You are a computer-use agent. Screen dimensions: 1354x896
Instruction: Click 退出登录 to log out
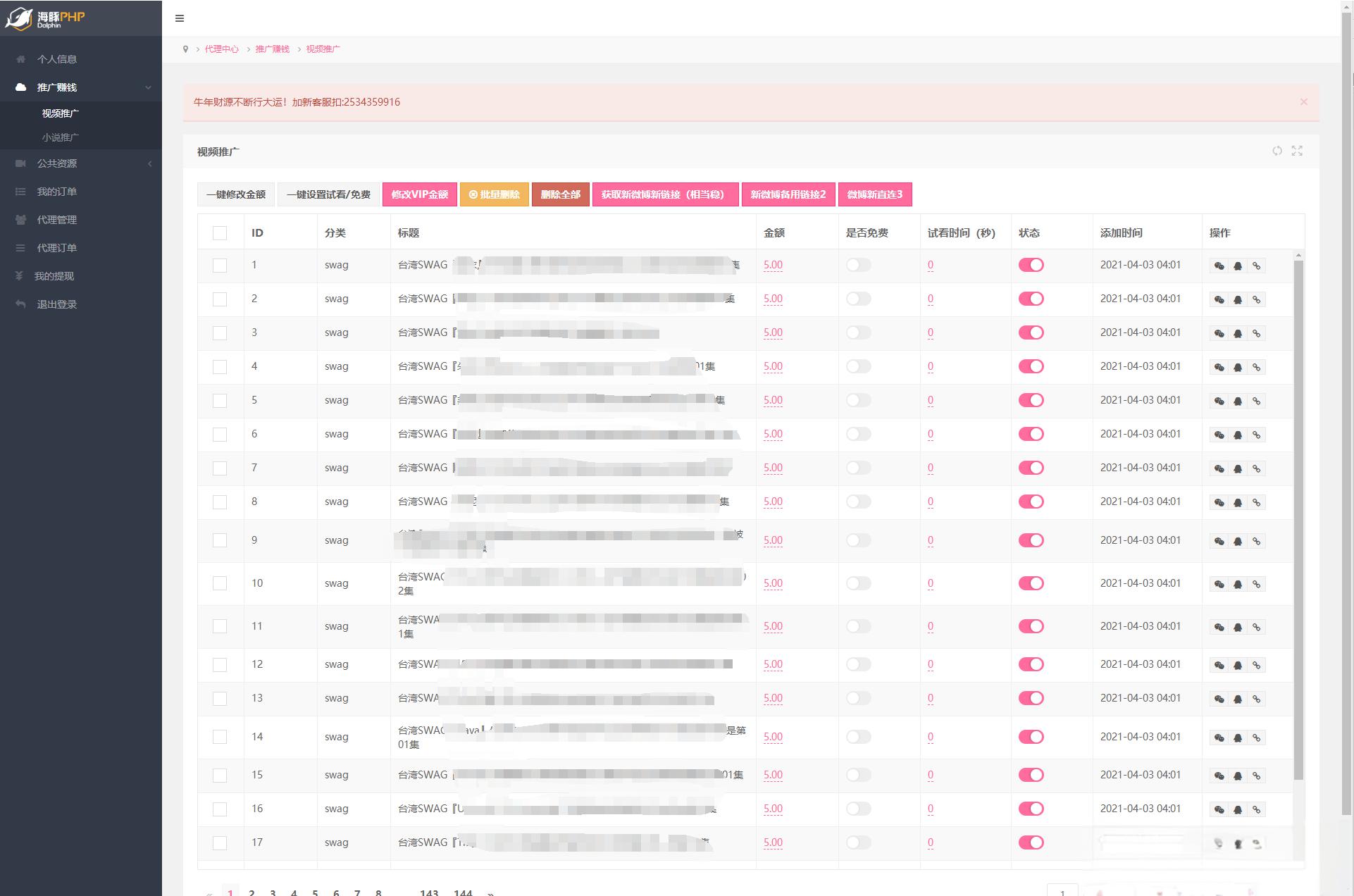(x=81, y=304)
